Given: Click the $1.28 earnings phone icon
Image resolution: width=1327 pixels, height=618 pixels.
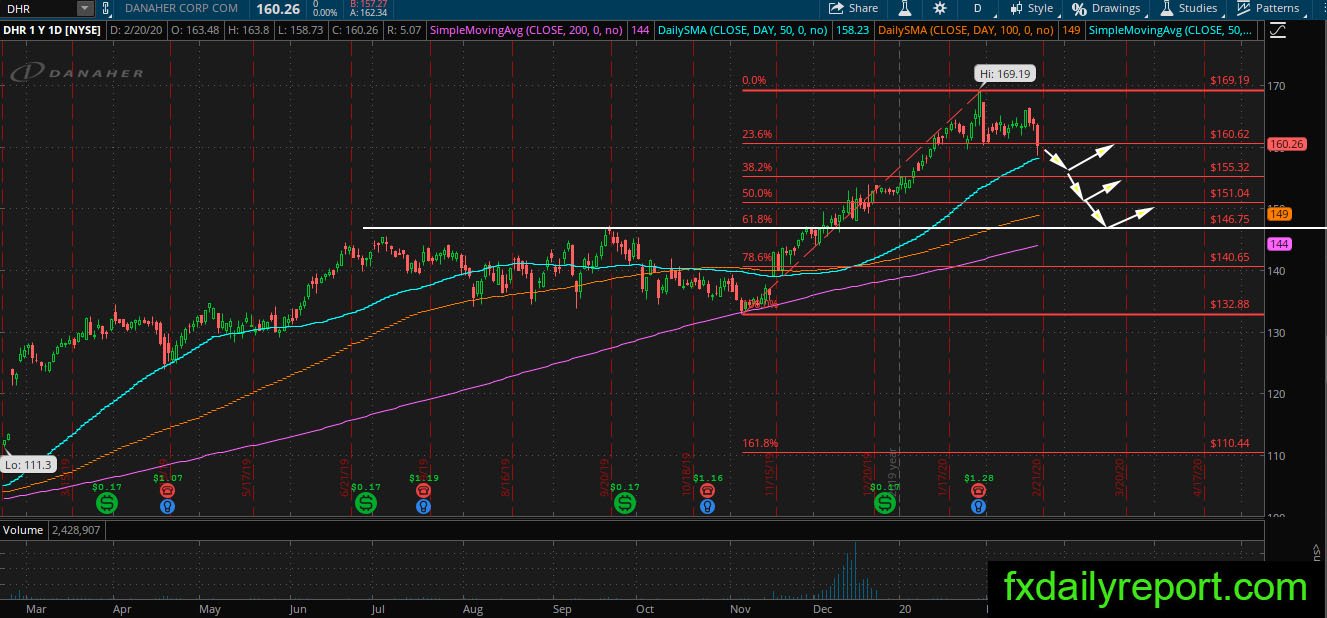Looking at the screenshot, I should (978, 491).
